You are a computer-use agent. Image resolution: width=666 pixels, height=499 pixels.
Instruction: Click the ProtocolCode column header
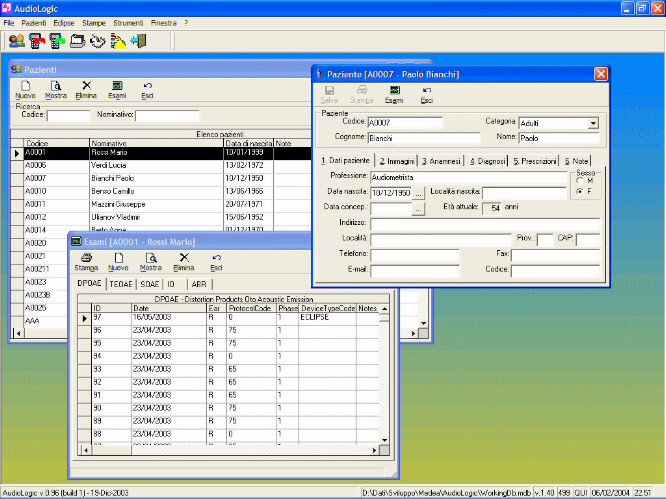click(251, 308)
